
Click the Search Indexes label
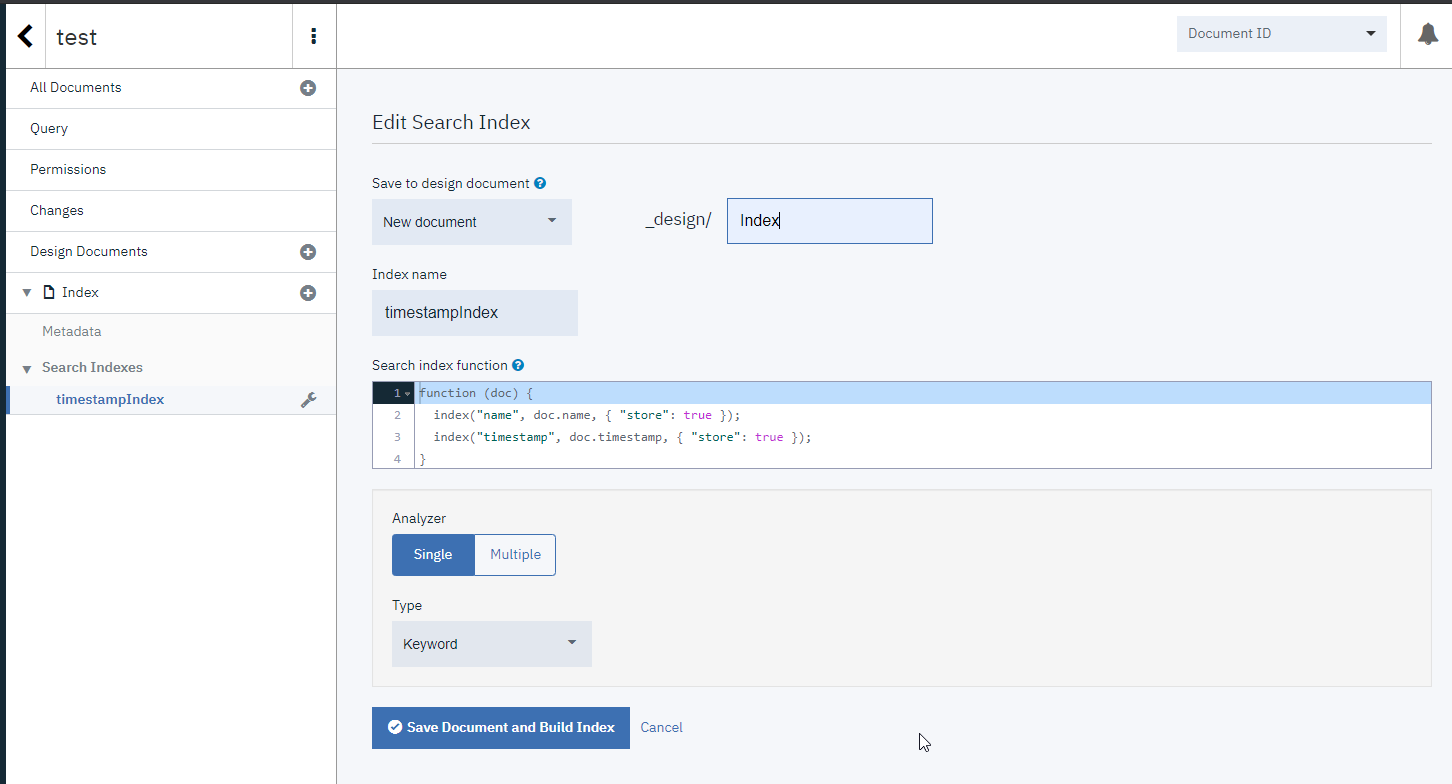tap(92, 368)
